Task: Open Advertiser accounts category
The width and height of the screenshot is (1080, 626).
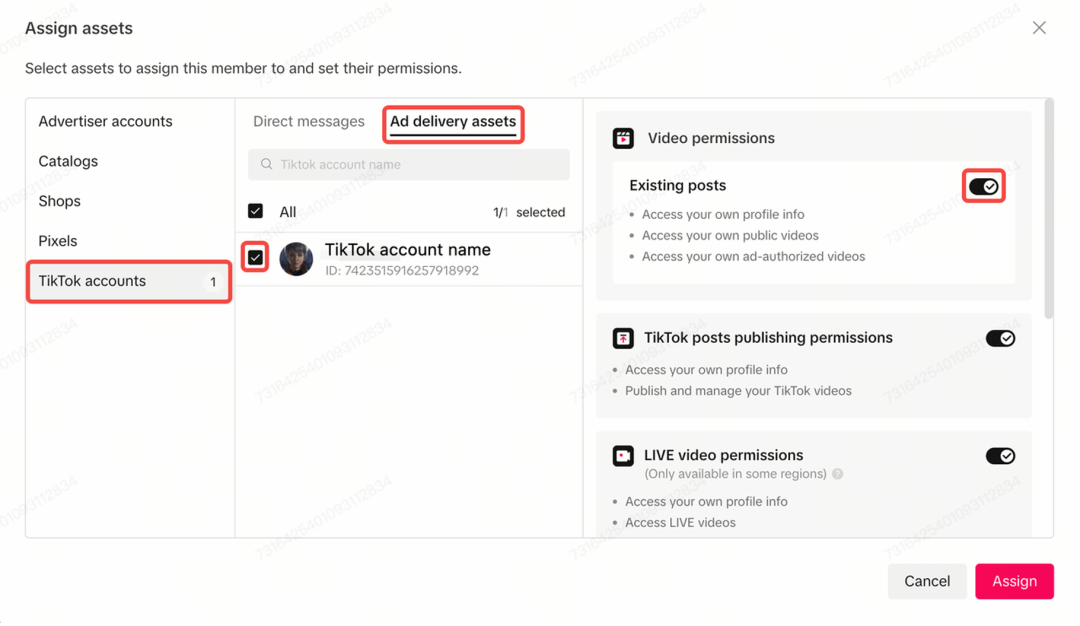Action: click(105, 121)
